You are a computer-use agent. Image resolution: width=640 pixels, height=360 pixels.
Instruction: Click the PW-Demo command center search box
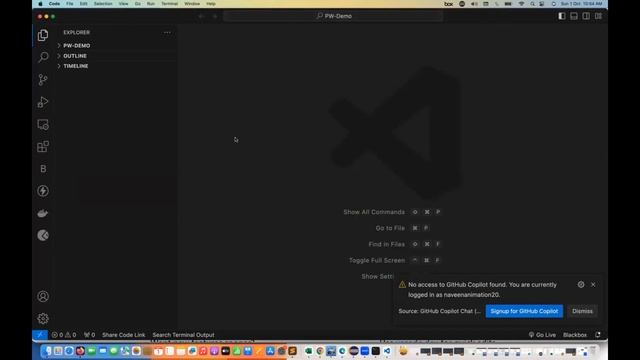pos(333,16)
